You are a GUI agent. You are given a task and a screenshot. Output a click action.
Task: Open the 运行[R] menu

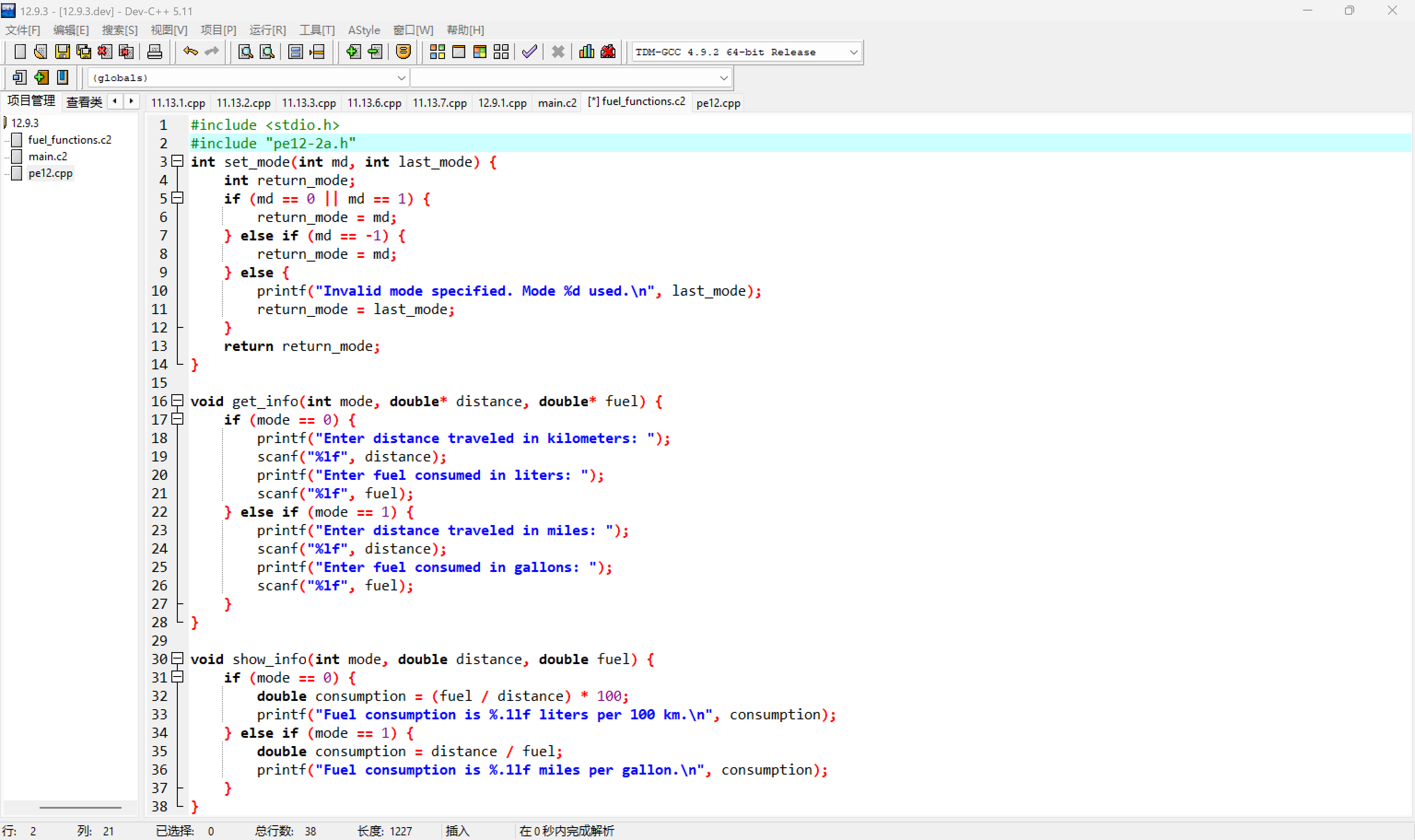pyautogui.click(x=268, y=30)
